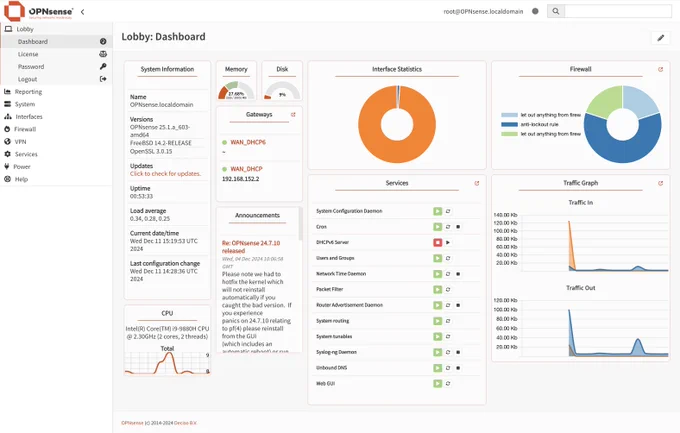The height and width of the screenshot is (433, 680).
Task: Expand the Services menu in the sidebar
Action: pos(56,154)
